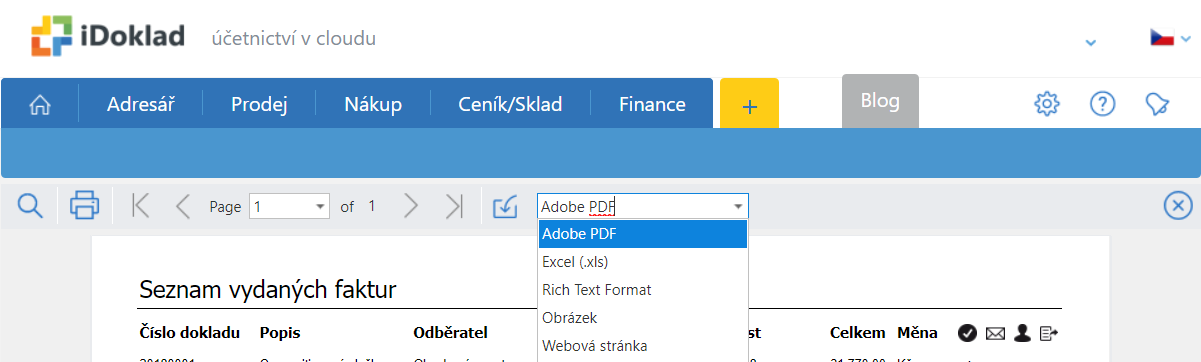Go to previous report page
1201x362 pixels.
[x=182, y=206]
